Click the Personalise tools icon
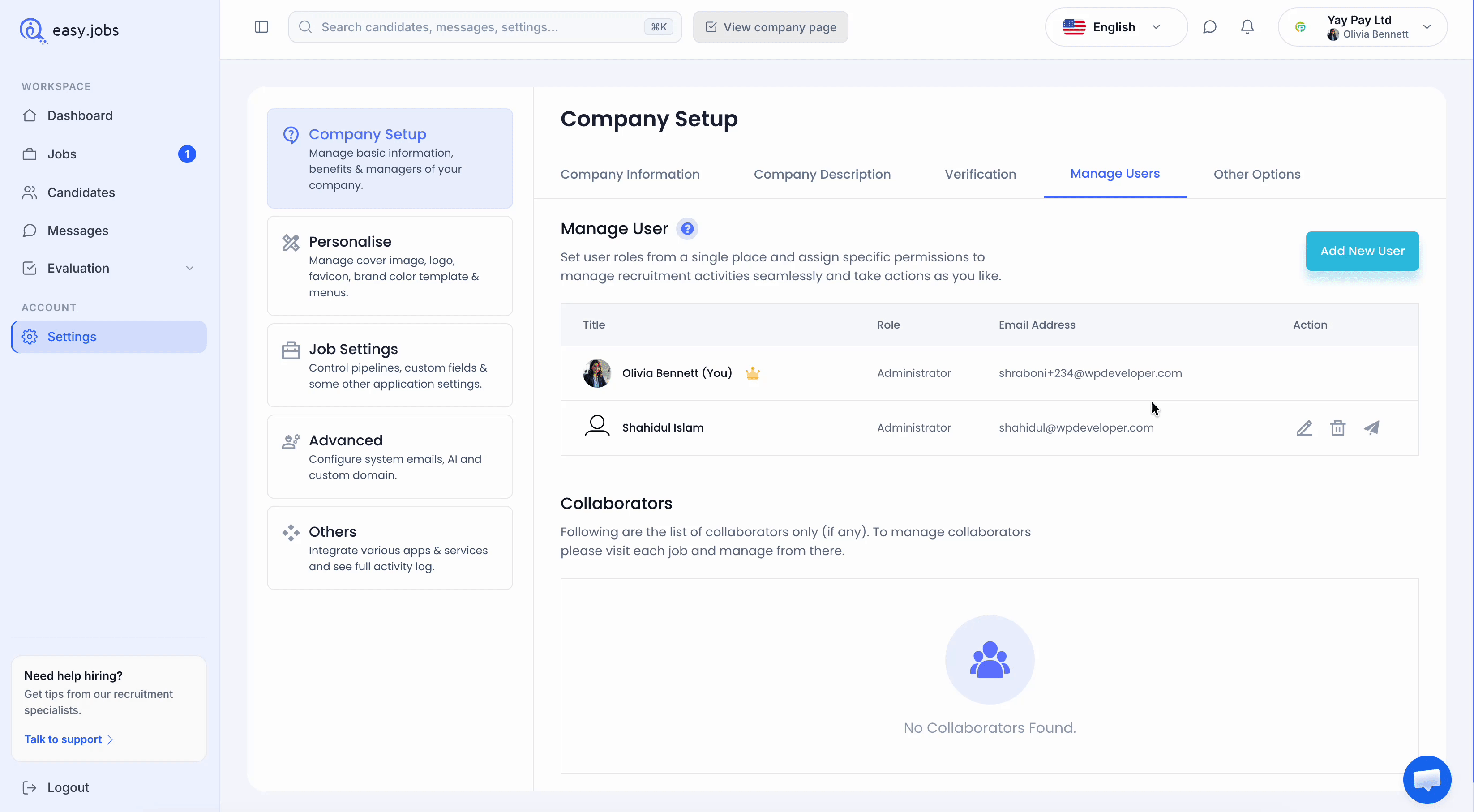Screen dimensions: 1474x812 coord(291,243)
